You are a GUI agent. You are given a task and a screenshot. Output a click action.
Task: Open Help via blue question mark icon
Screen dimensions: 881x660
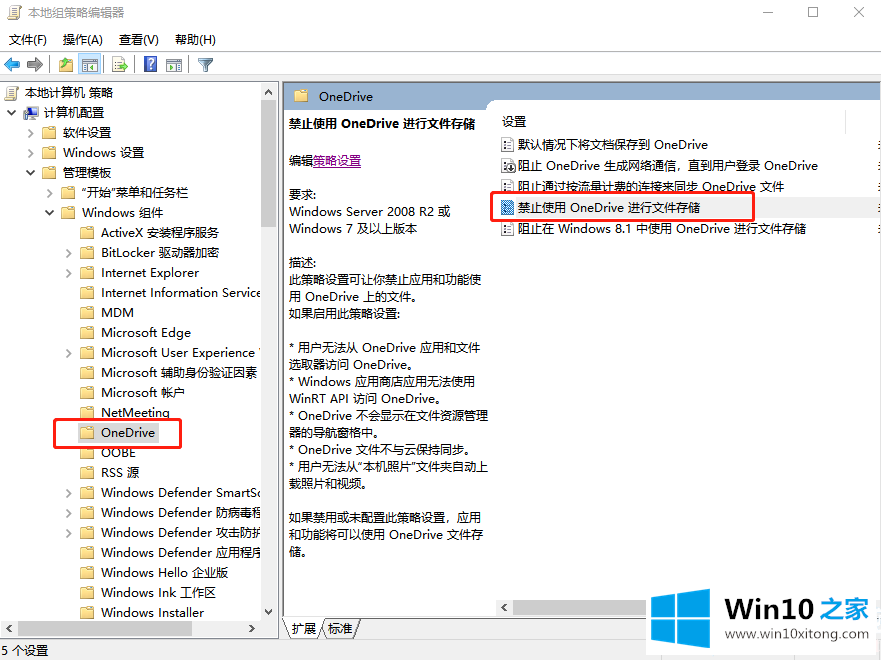[150, 65]
